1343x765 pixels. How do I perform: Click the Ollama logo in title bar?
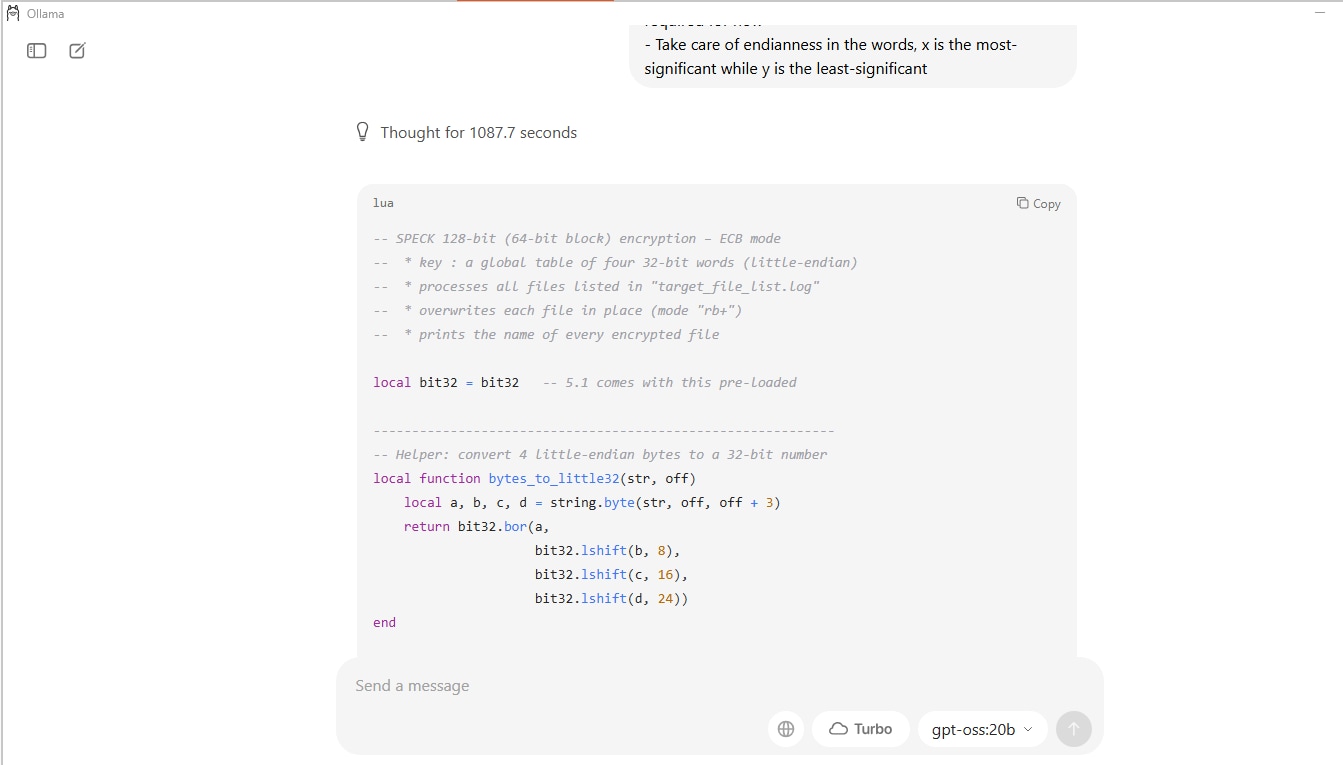pyautogui.click(x=13, y=13)
